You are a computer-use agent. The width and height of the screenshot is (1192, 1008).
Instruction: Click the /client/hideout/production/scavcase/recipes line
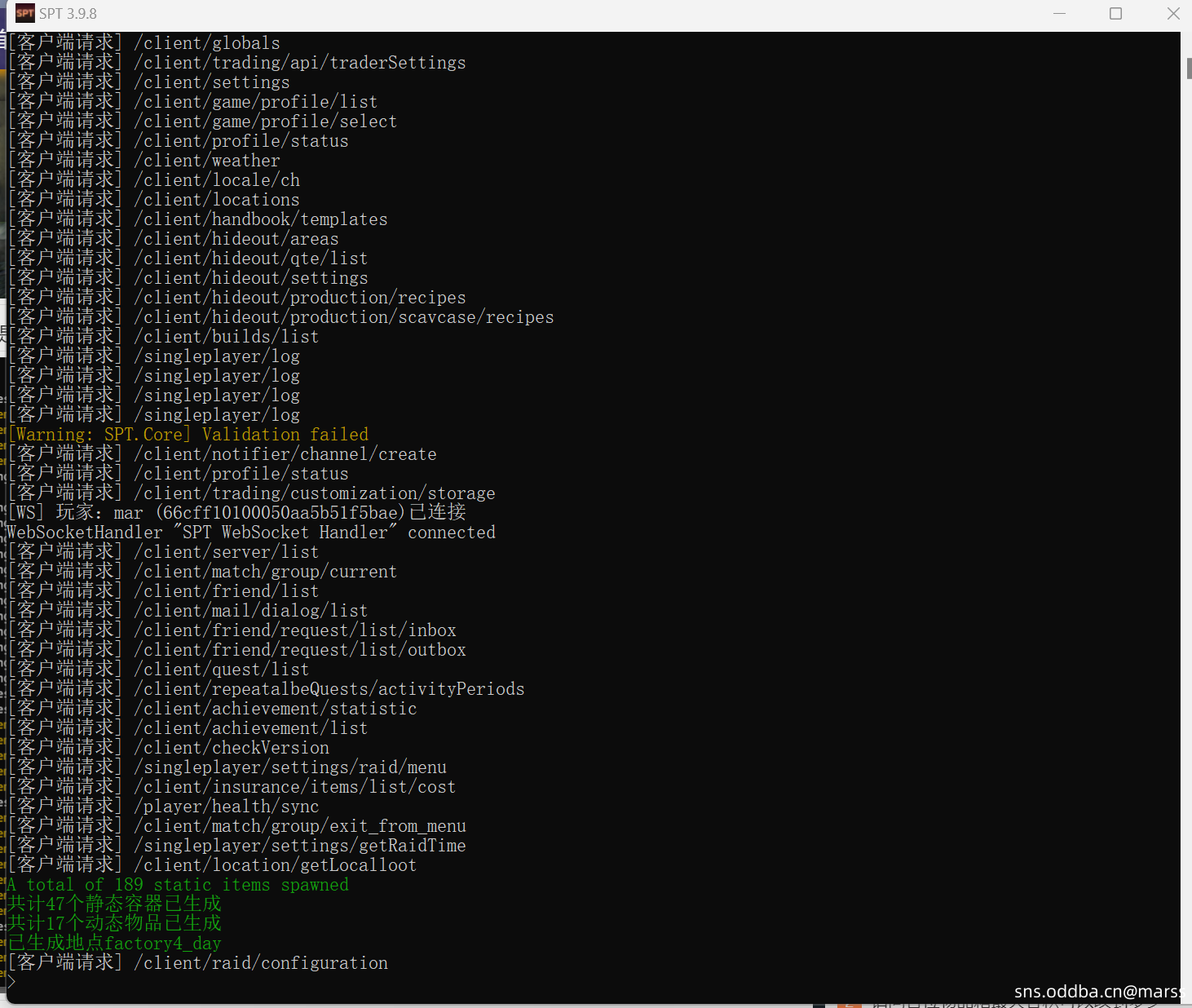[x=282, y=317]
